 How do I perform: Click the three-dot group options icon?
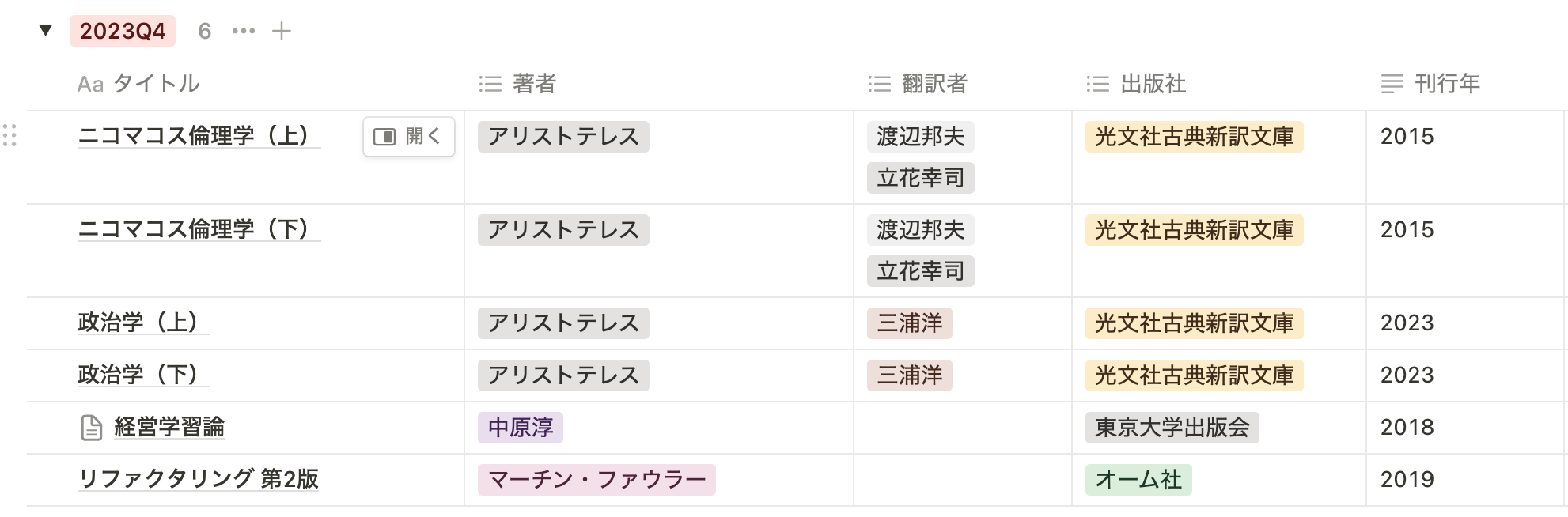[244, 31]
